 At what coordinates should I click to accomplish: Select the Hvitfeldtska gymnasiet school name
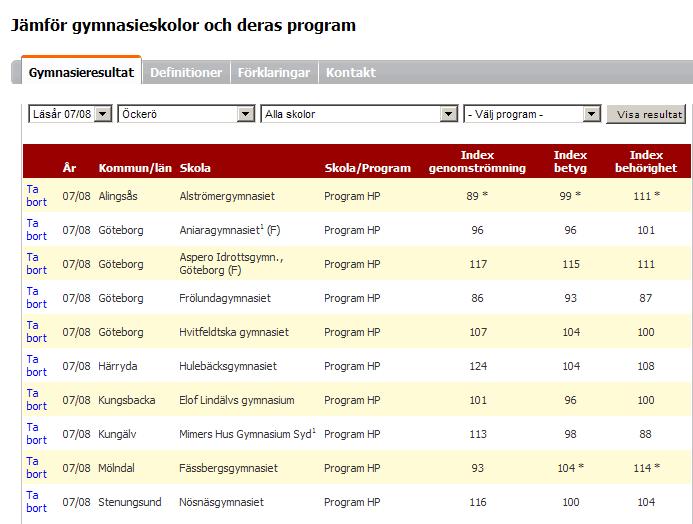coord(234,332)
